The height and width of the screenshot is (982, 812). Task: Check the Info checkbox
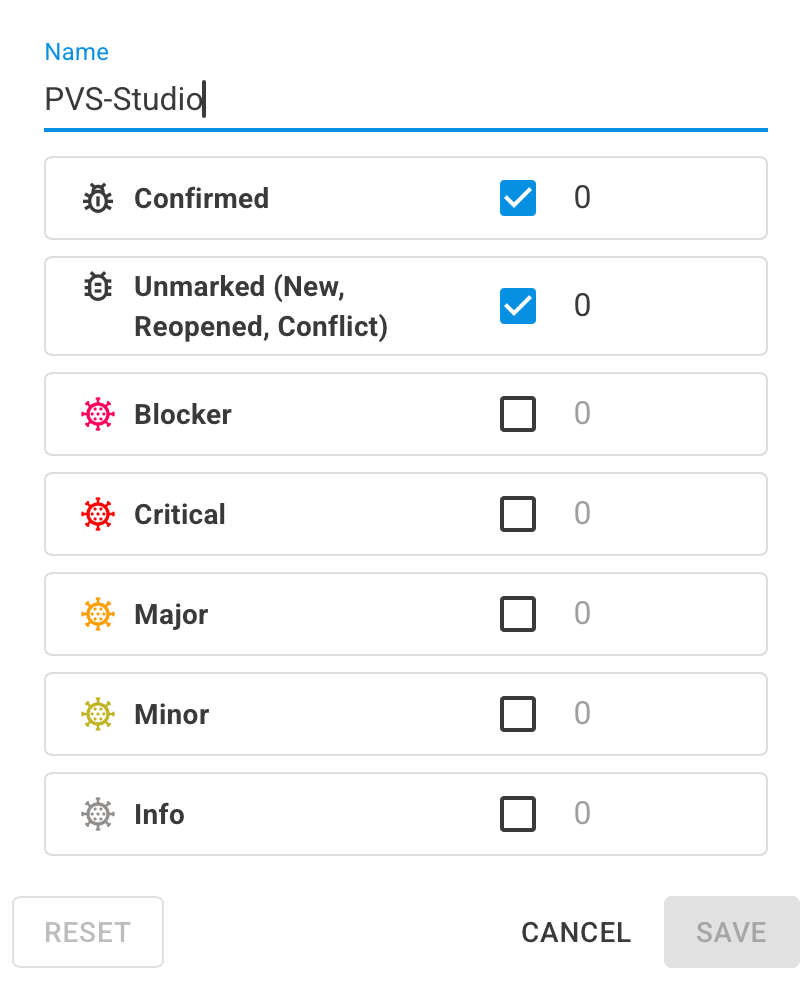(x=518, y=814)
